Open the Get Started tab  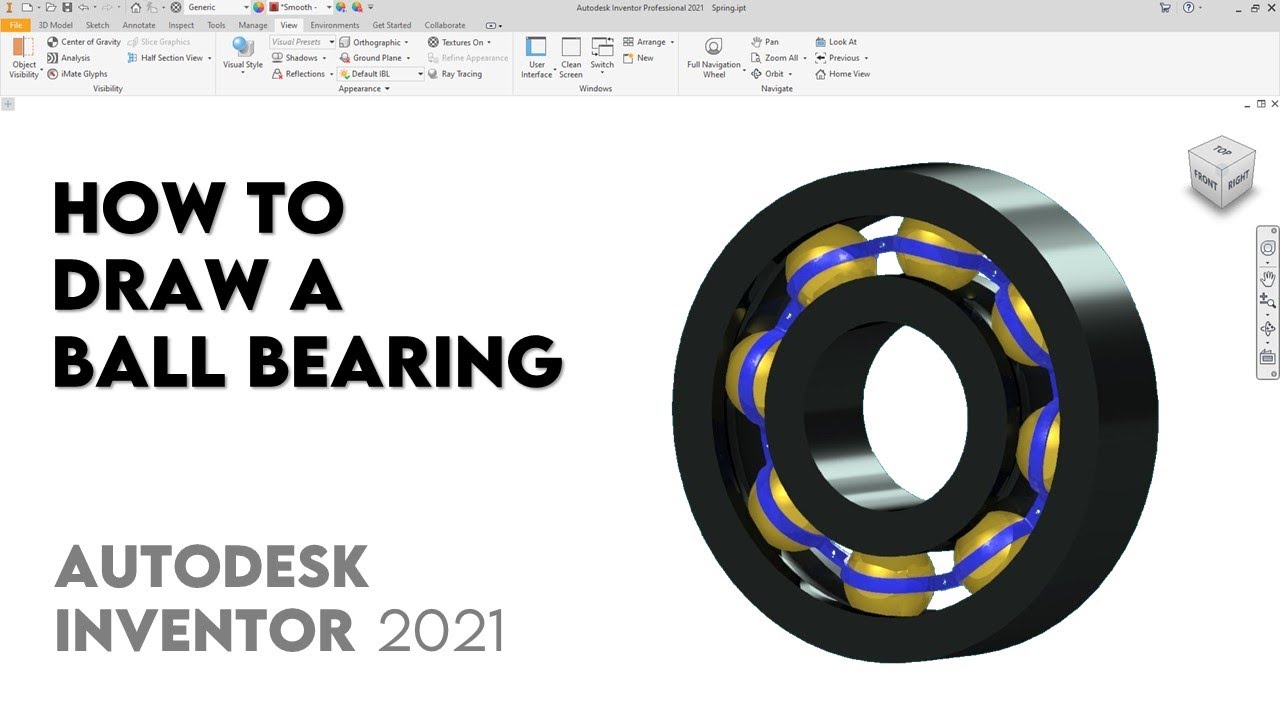tap(392, 25)
